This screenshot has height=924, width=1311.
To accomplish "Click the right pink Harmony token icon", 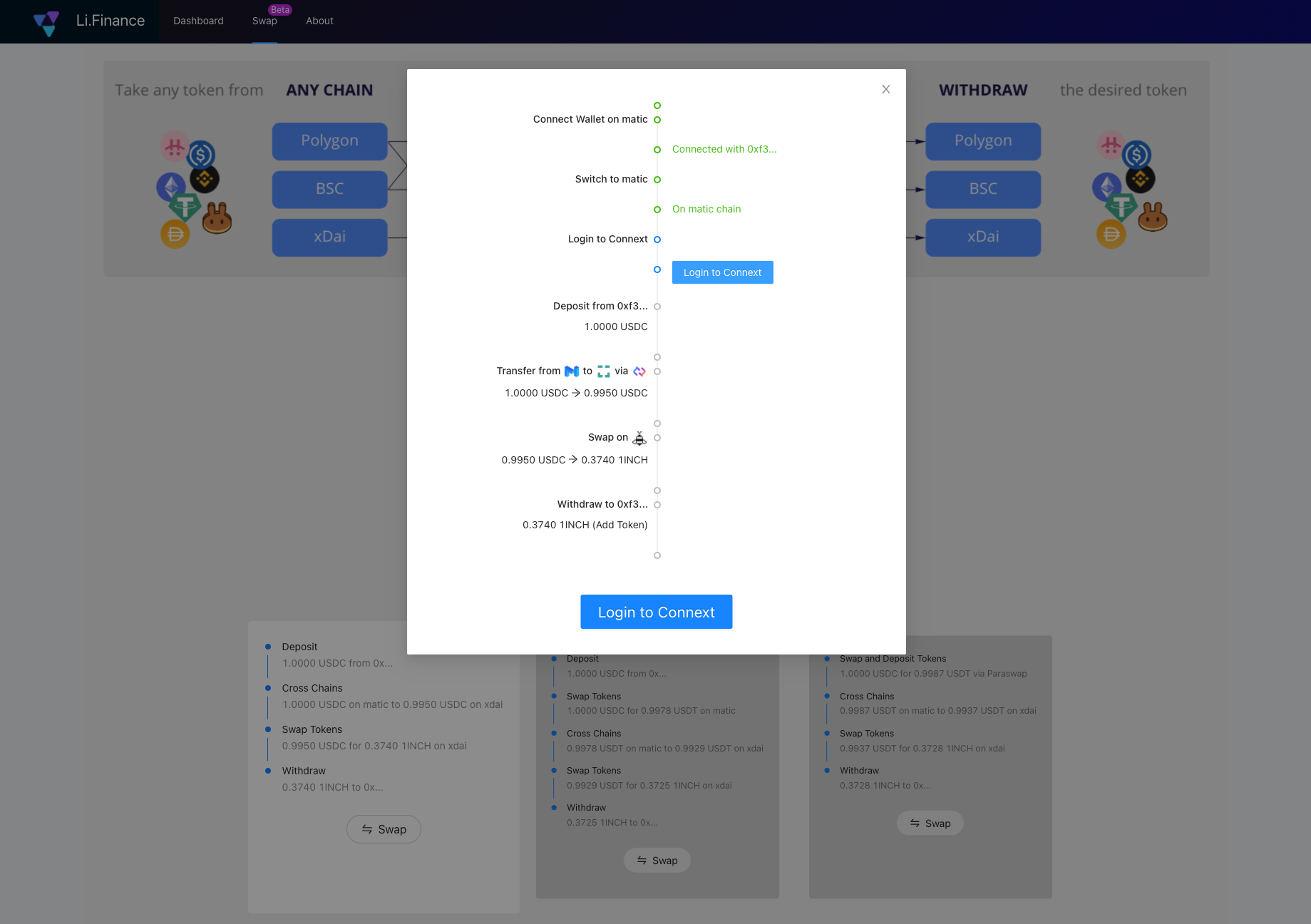I will [x=1111, y=147].
